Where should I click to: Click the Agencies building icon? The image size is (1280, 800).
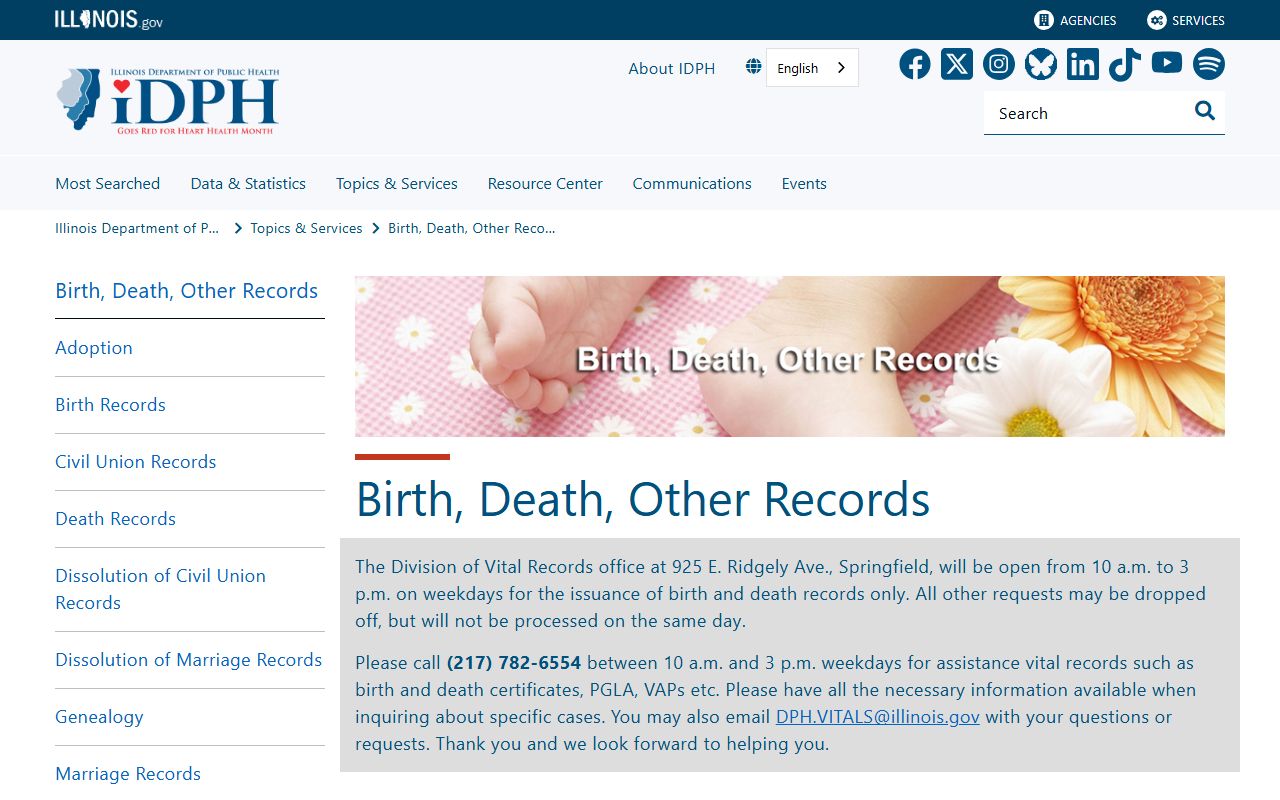click(1044, 20)
